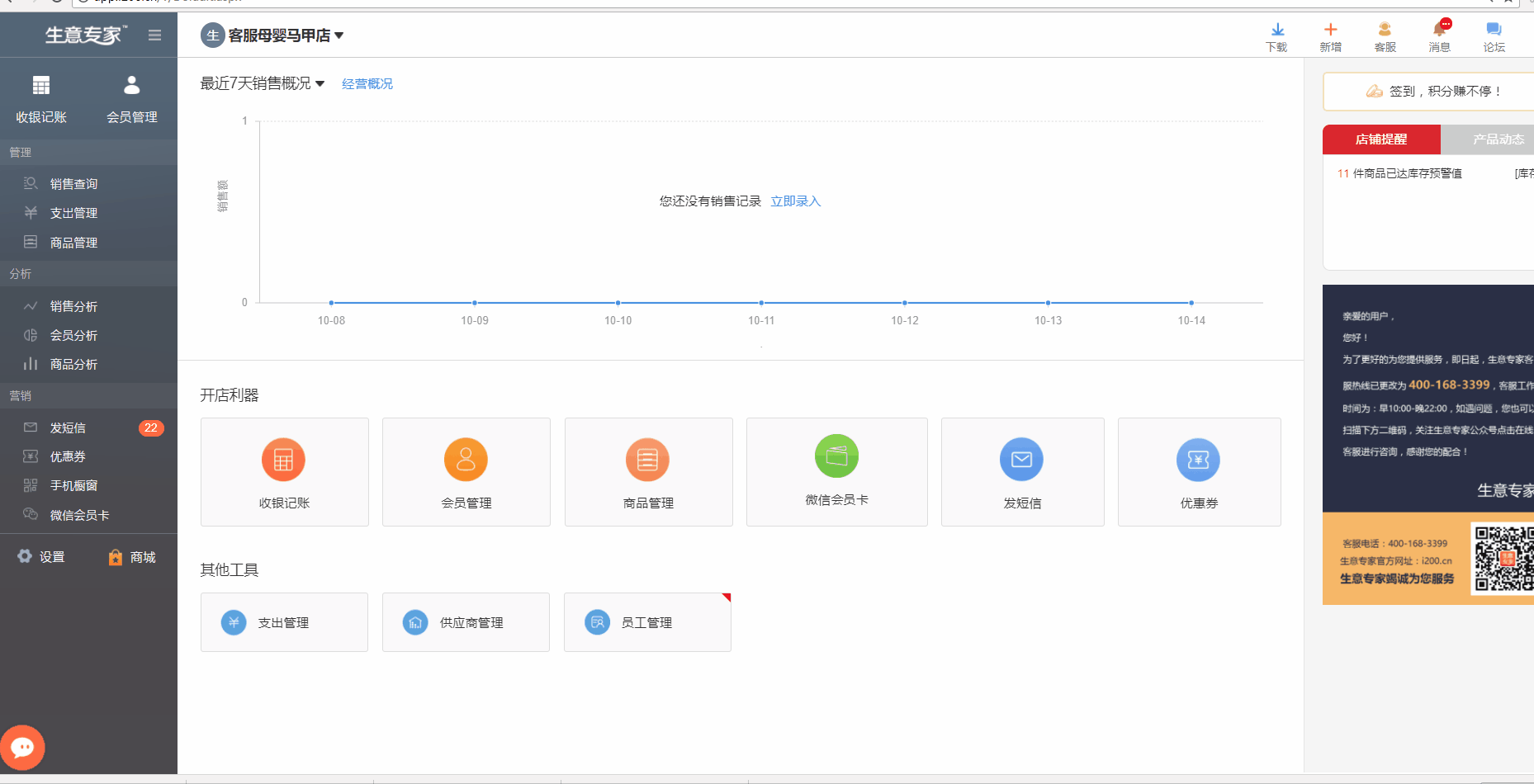Open 会员管理 orange card under 开店利器
Screen dimensions: 1534x784
(466, 472)
